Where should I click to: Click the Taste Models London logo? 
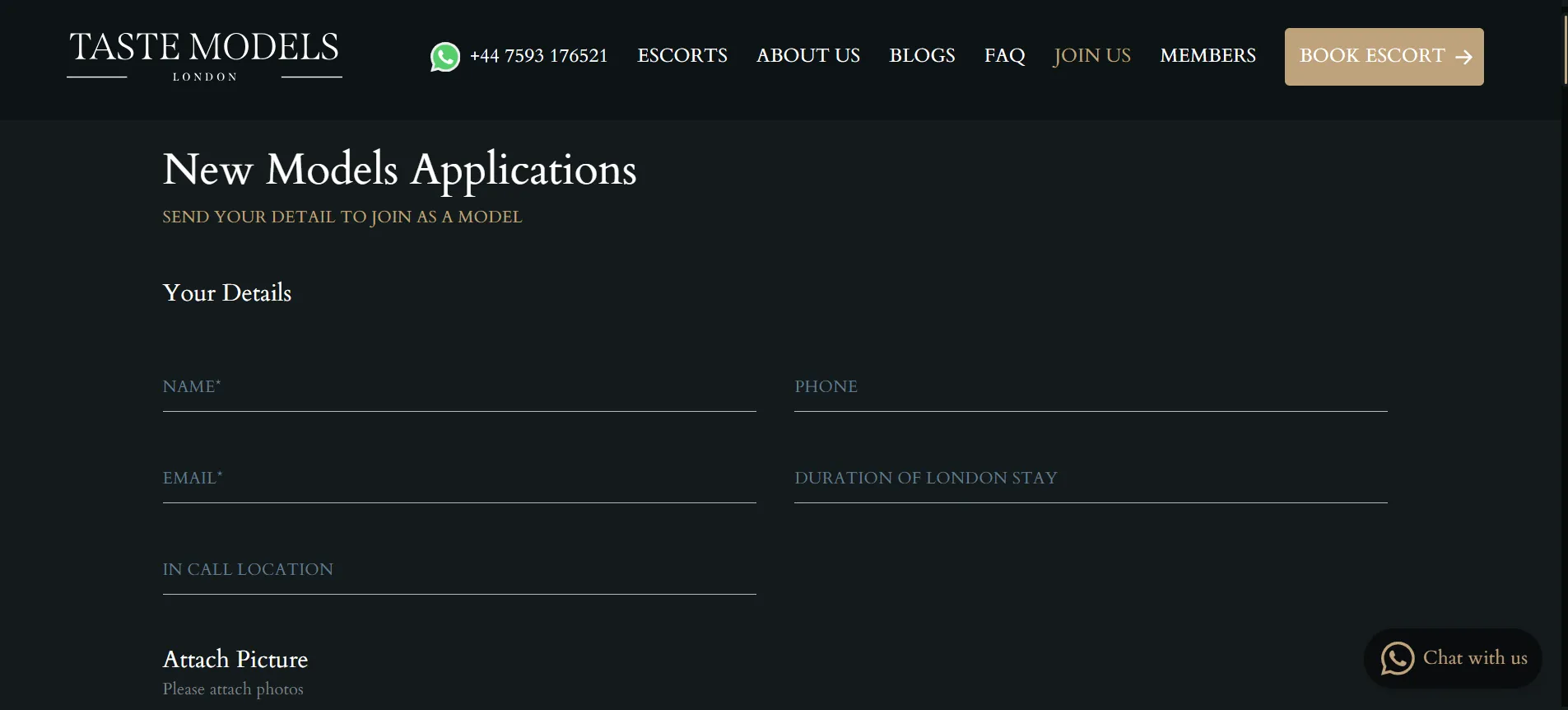204,56
